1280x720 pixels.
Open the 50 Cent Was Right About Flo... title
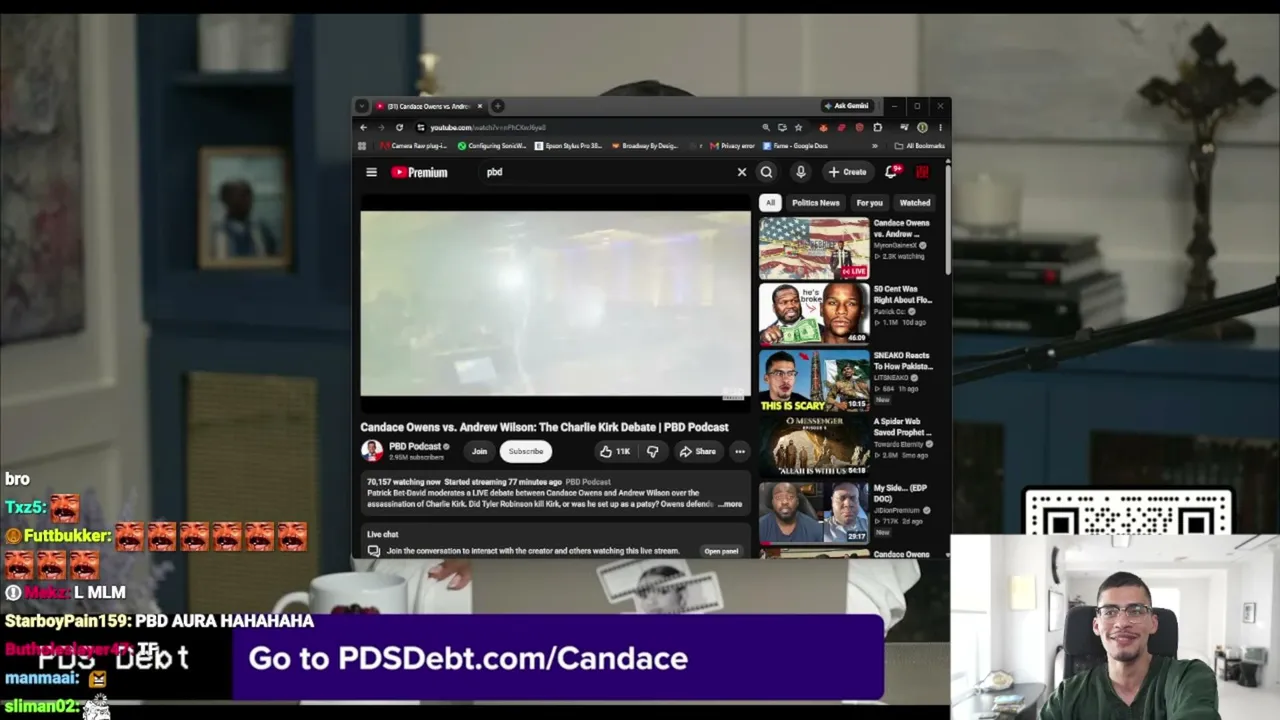(x=902, y=294)
